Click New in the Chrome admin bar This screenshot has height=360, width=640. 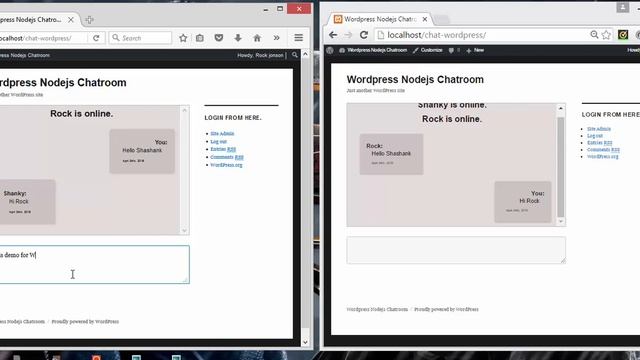[475, 50]
